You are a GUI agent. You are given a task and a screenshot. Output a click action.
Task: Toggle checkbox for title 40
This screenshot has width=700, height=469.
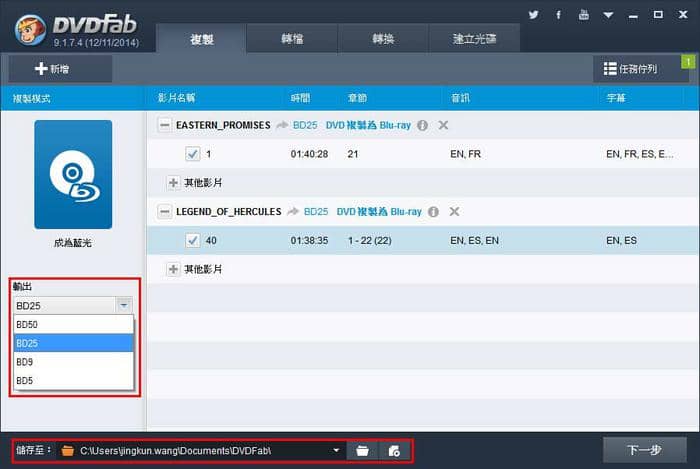192,241
